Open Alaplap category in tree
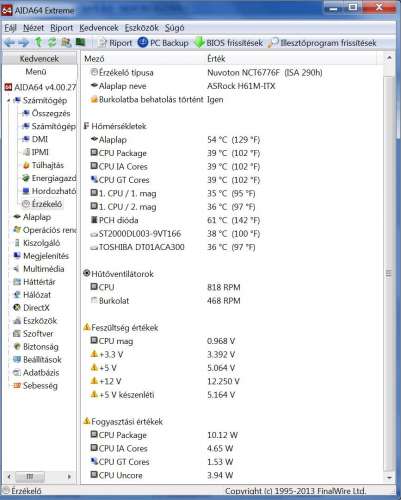The image size is (401, 500). (32, 217)
